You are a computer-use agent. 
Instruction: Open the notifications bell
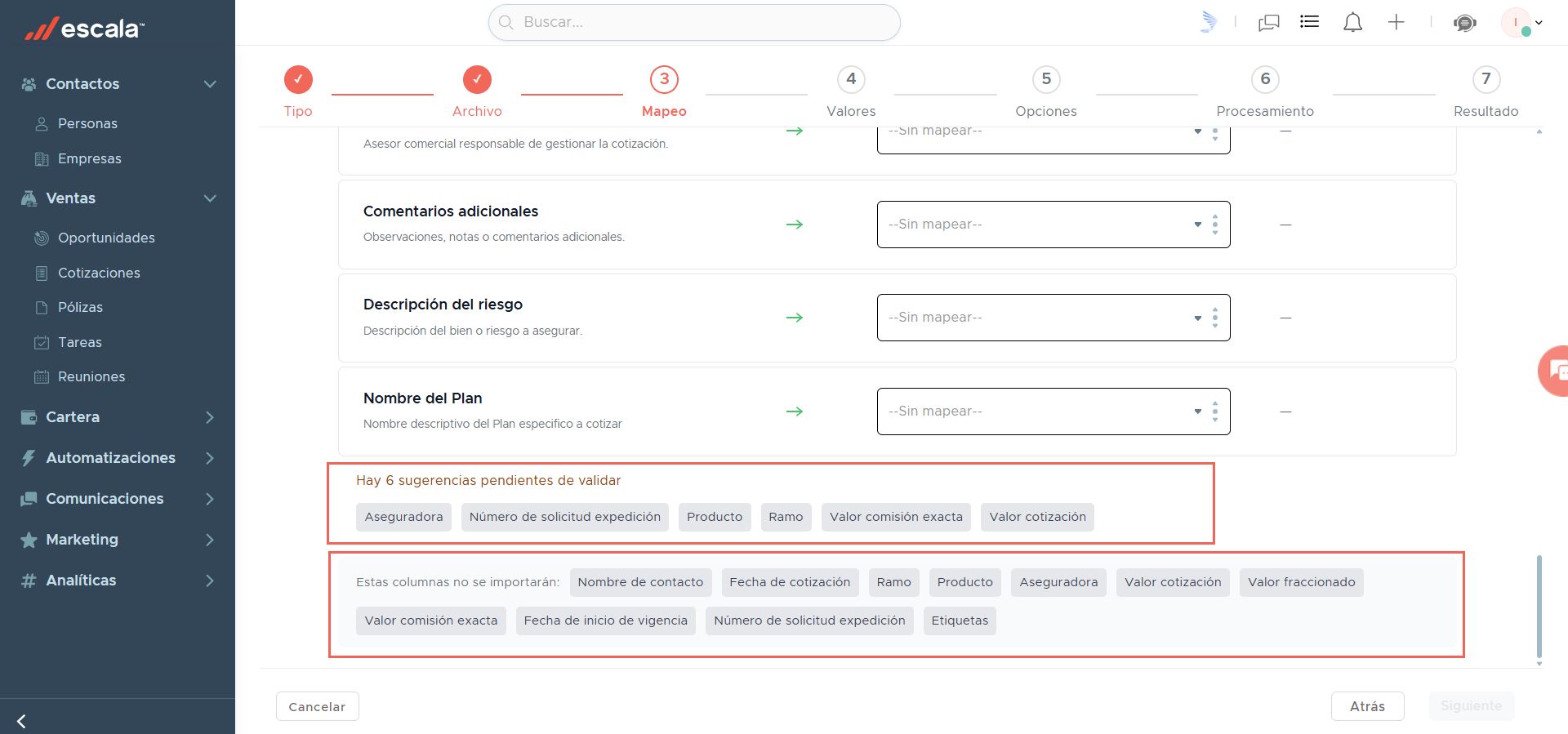click(1353, 22)
